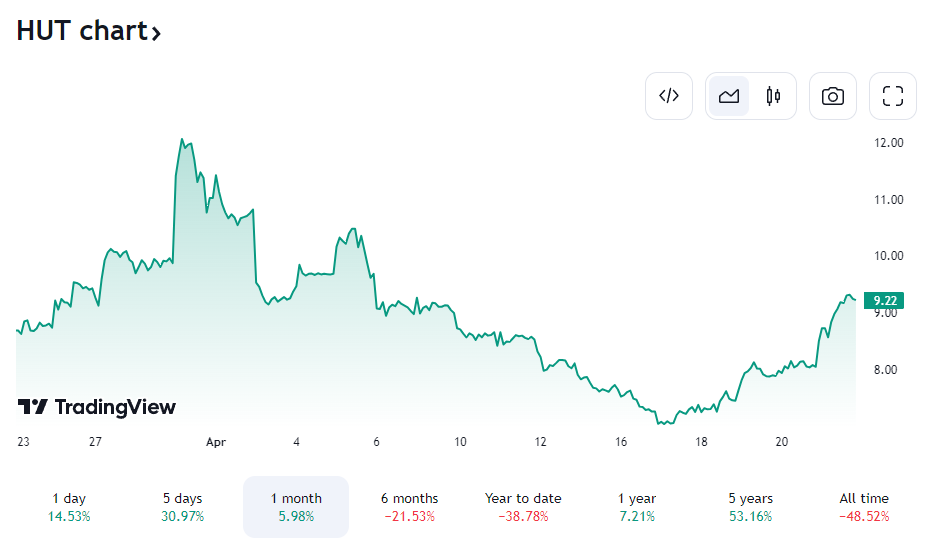Click the 10 date axis label
This screenshot has height=539, width=932.
460,442
